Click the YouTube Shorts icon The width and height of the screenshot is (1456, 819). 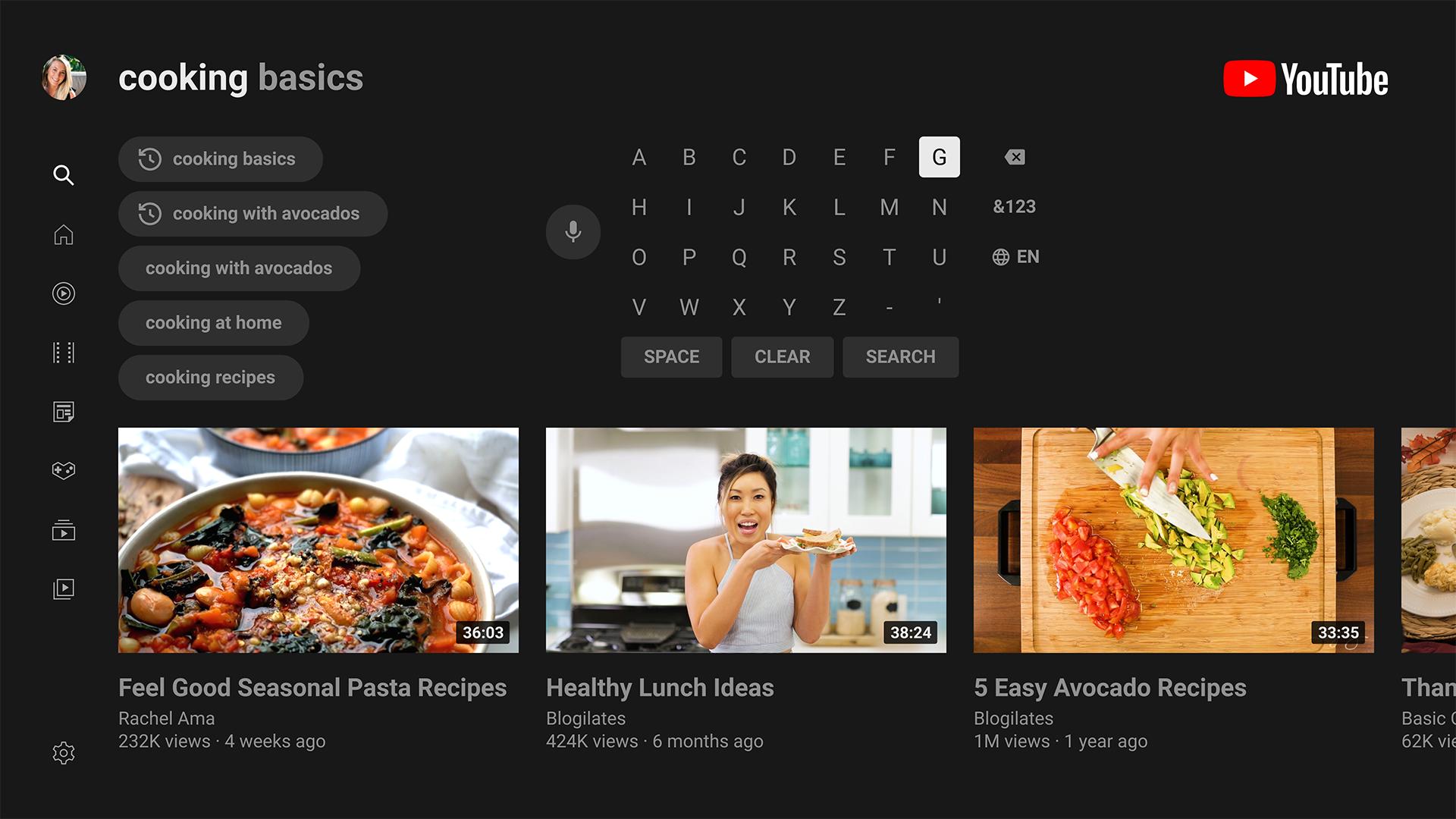pyautogui.click(x=63, y=294)
